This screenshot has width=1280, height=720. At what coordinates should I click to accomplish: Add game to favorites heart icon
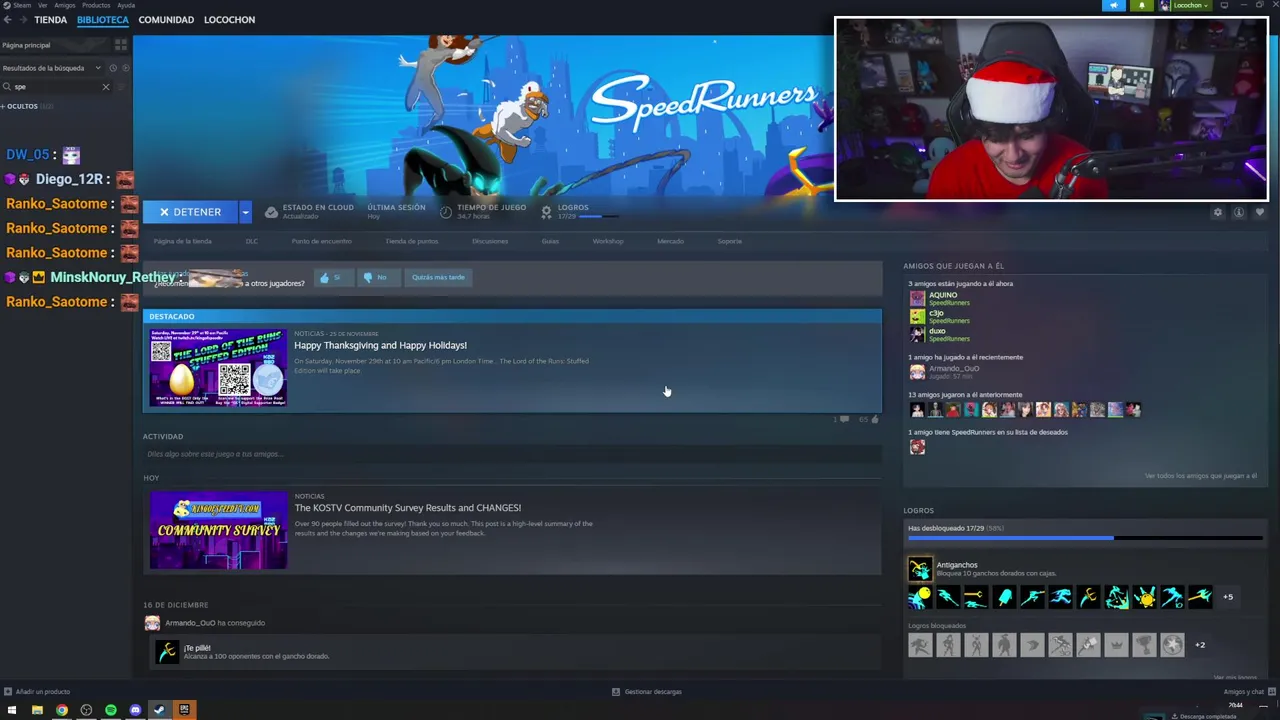click(x=1260, y=212)
